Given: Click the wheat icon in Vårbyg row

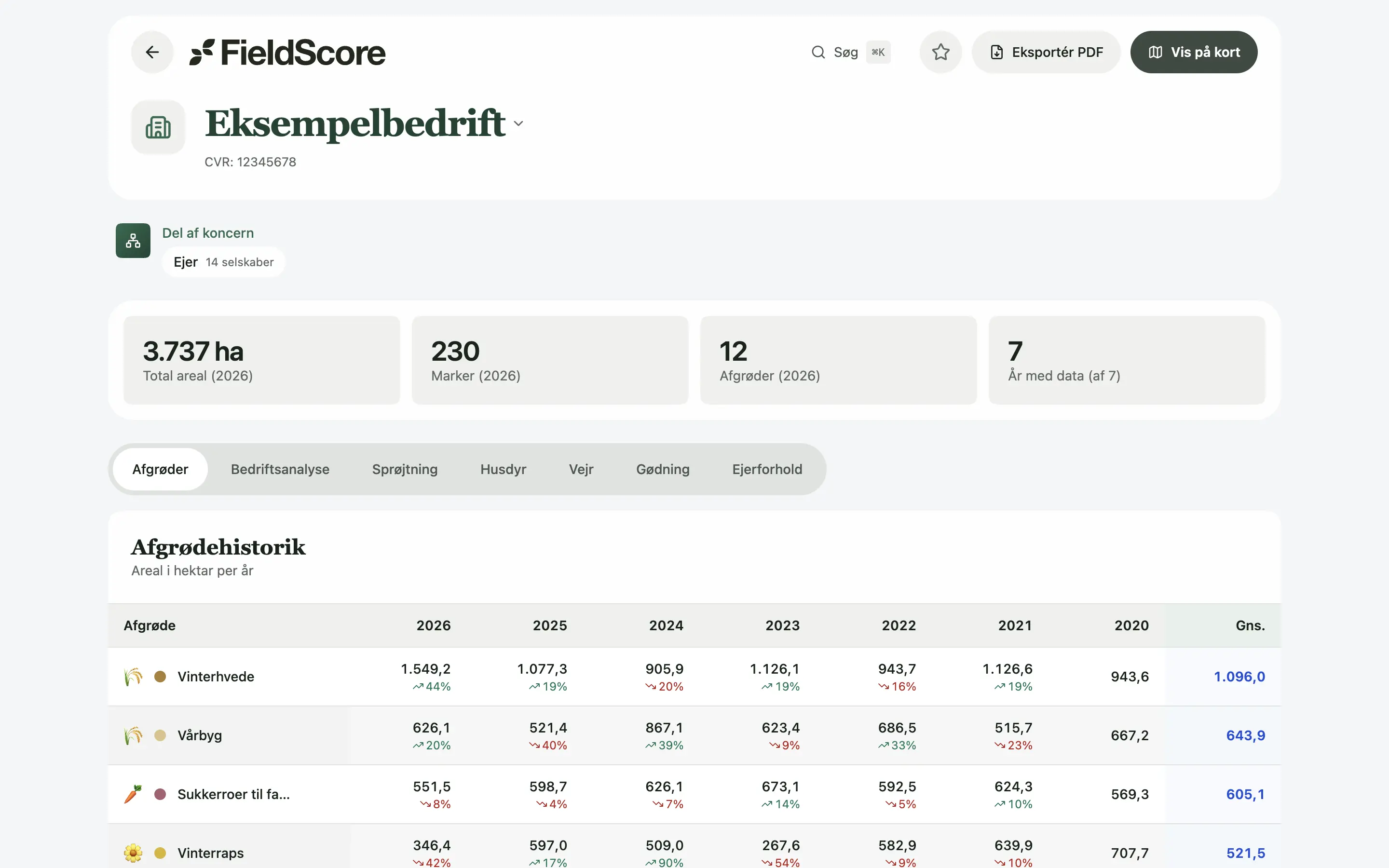Looking at the screenshot, I should click(x=133, y=735).
